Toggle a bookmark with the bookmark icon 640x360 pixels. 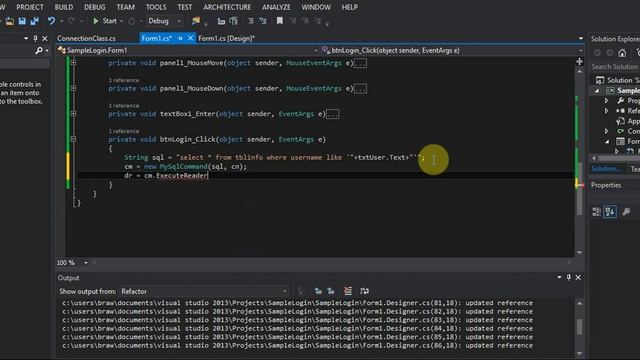click(280, 21)
